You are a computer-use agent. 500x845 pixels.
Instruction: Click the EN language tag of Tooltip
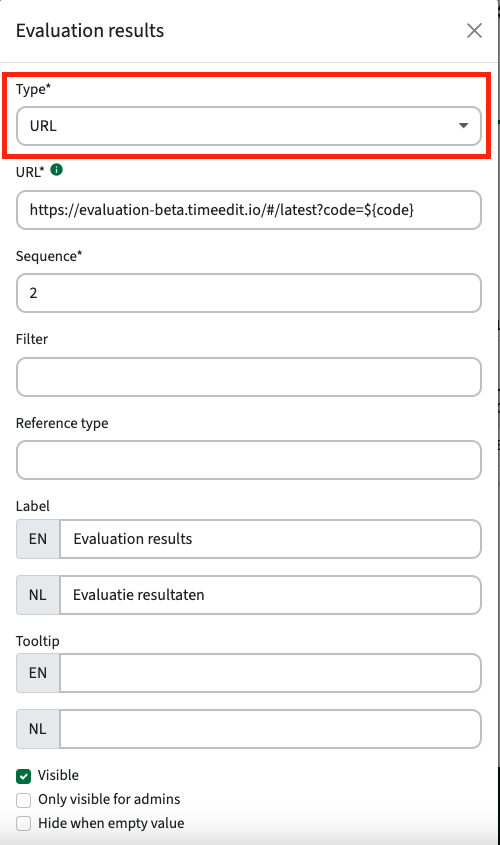38,673
